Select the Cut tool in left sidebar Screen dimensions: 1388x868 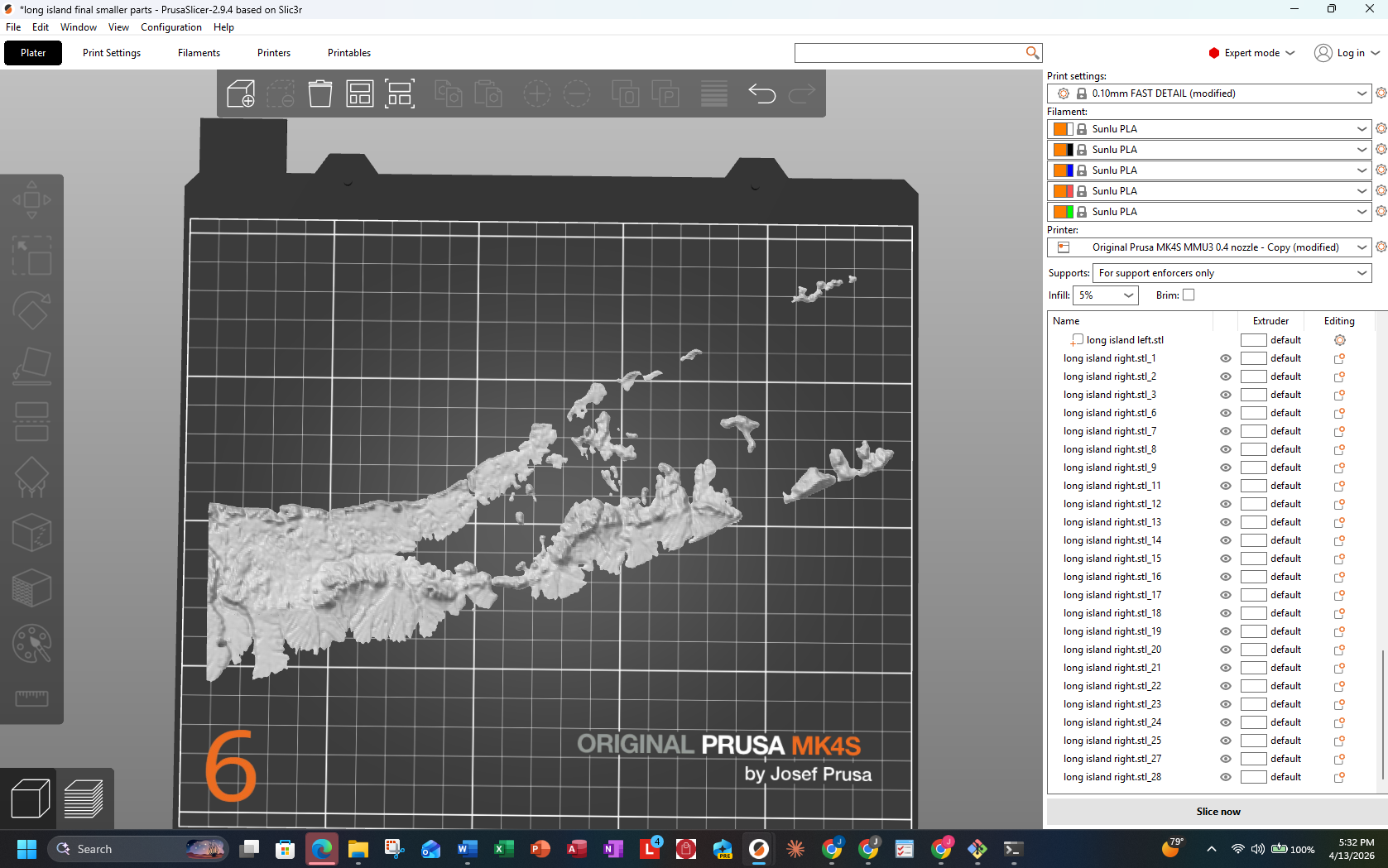click(31, 421)
